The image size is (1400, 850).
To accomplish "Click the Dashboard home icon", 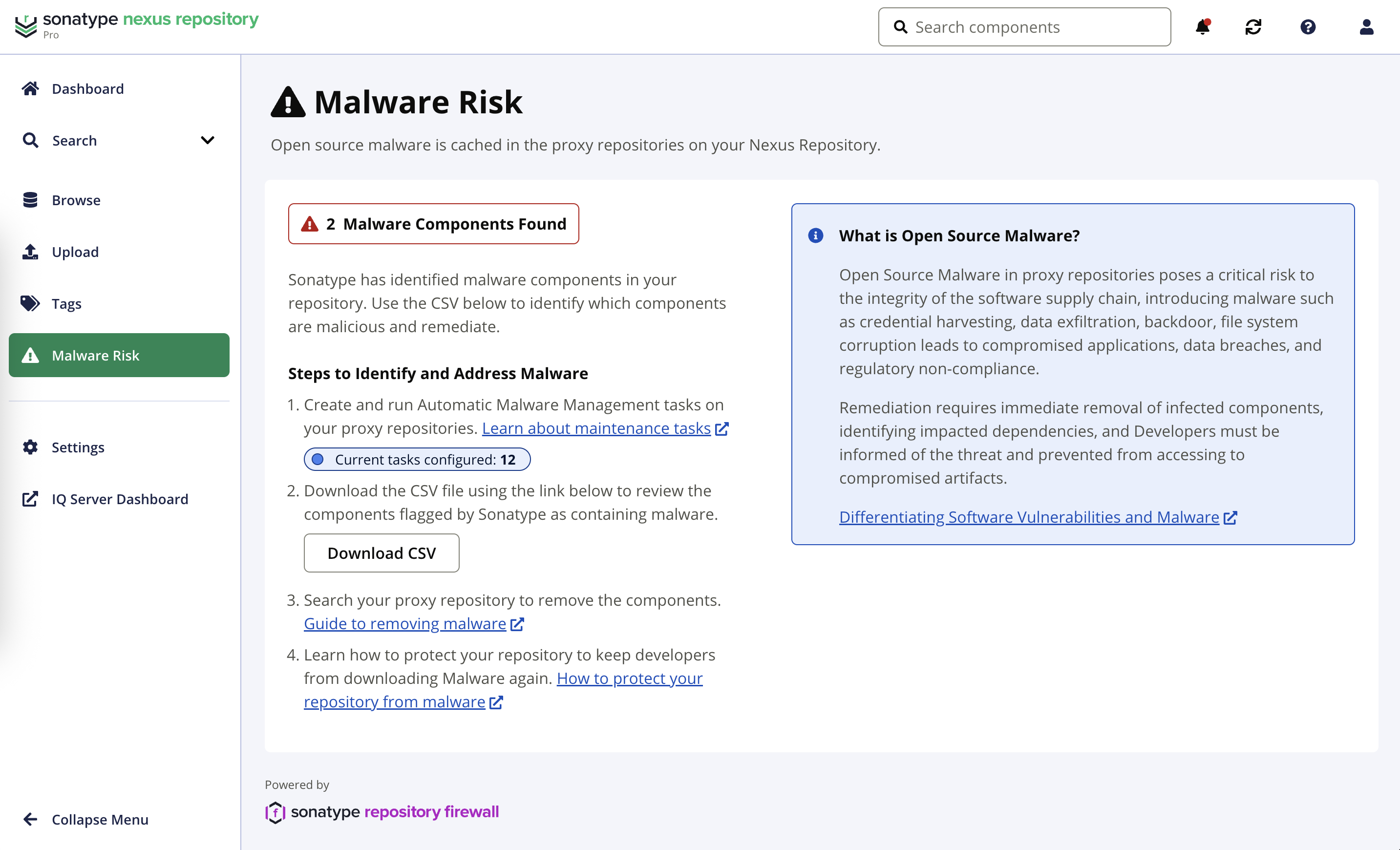I will click(30, 88).
